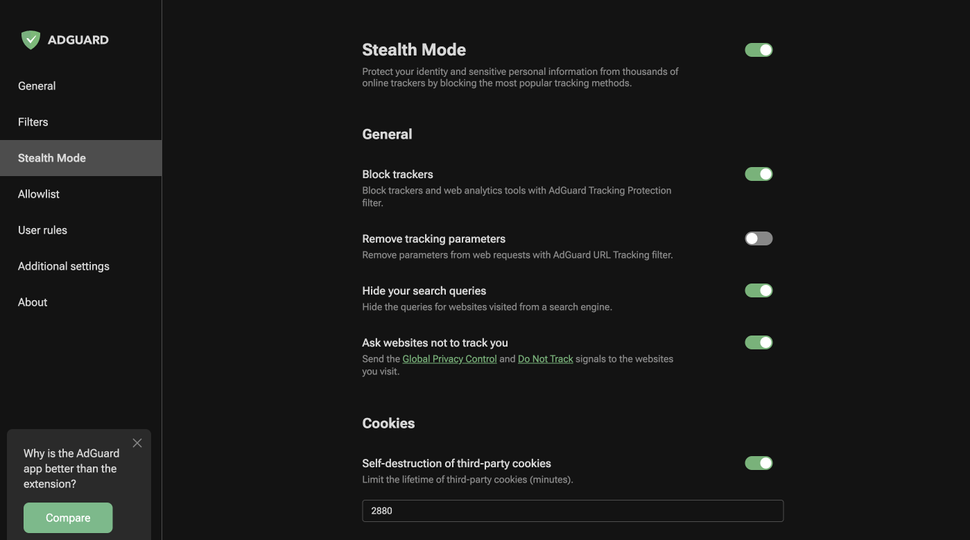This screenshot has width=970, height=540.
Task: Open the General settings section
Action: click(37, 86)
